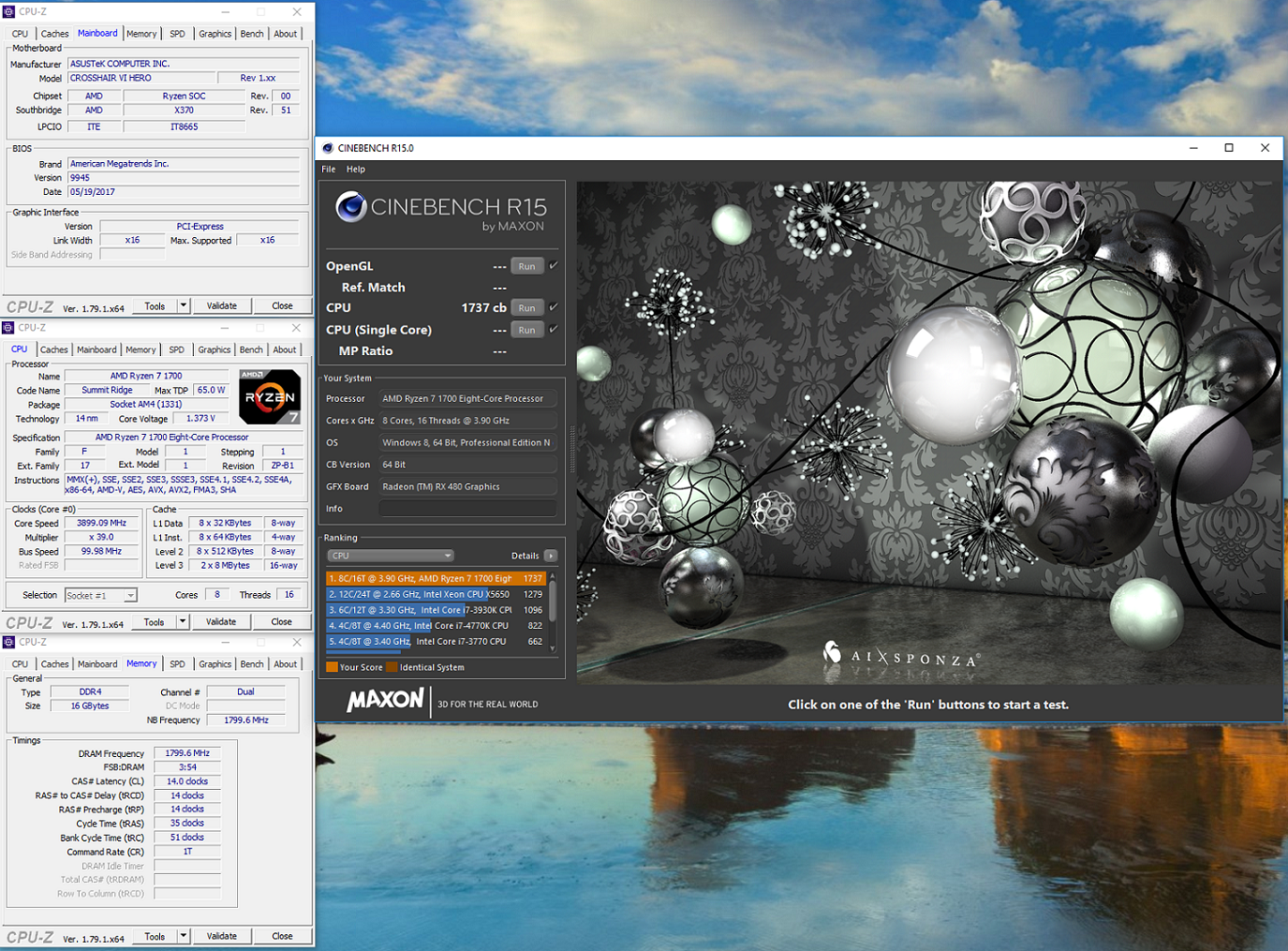Screen dimensions: 1288x951
Task: Open the Cinebench File menu
Action: tap(329, 170)
